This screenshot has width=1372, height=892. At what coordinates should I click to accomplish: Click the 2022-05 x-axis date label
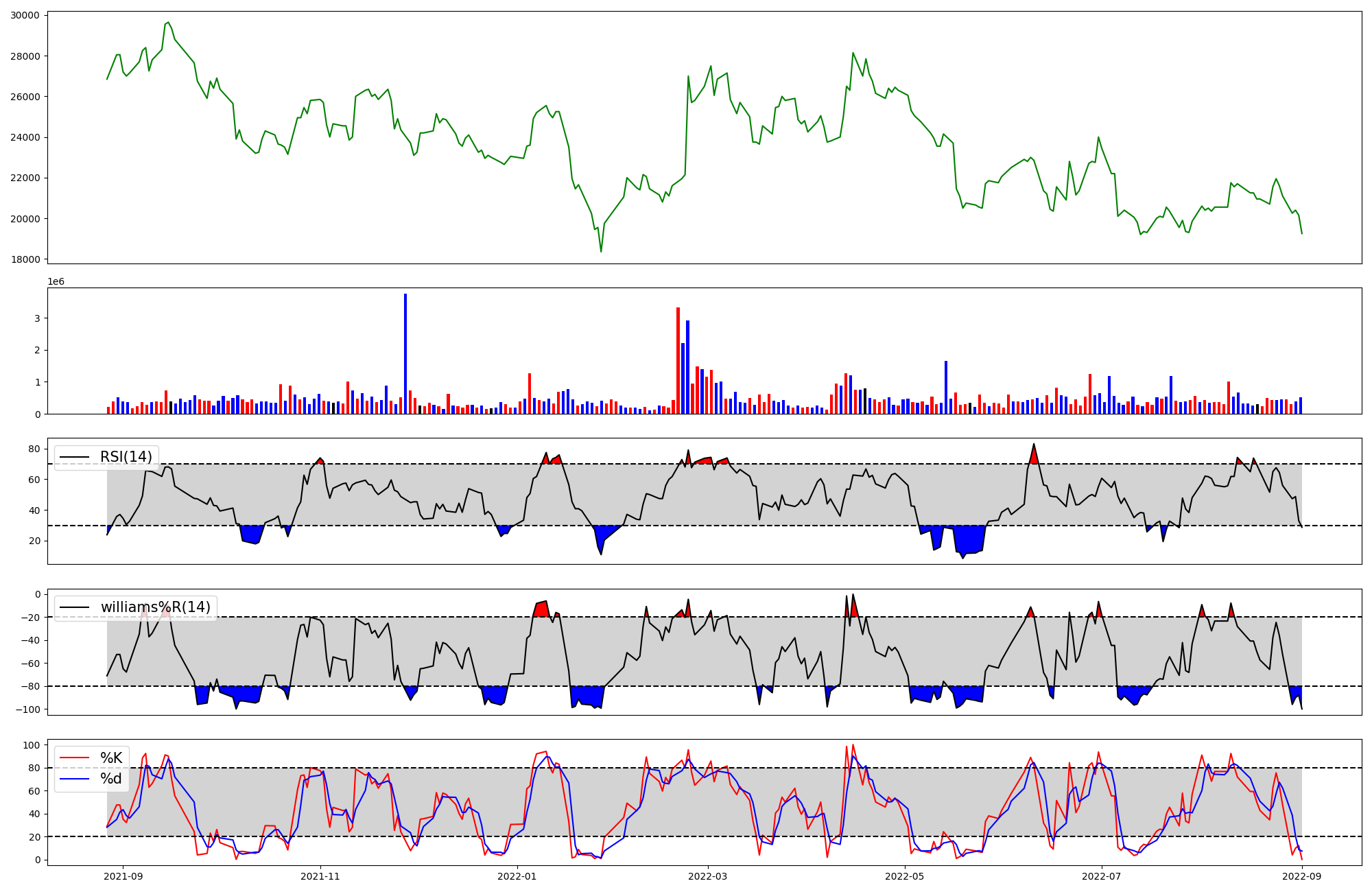pyautogui.click(x=904, y=876)
